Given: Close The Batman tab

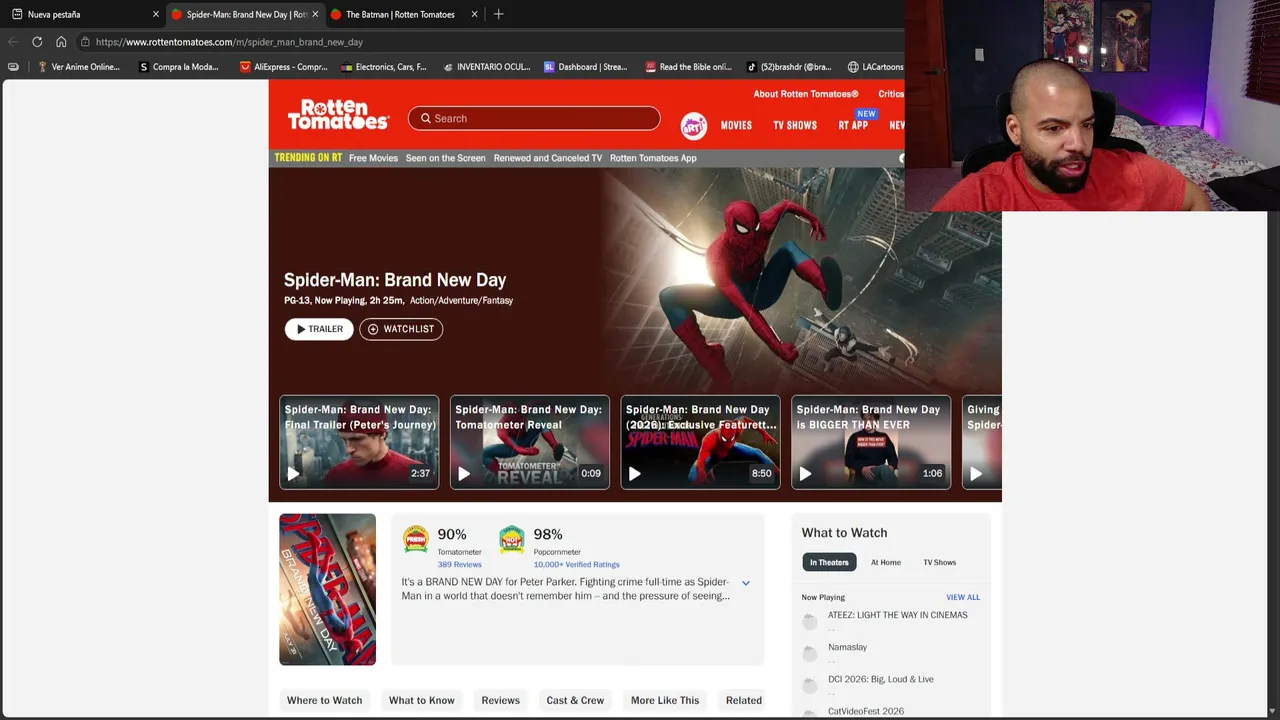Looking at the screenshot, I should point(474,14).
